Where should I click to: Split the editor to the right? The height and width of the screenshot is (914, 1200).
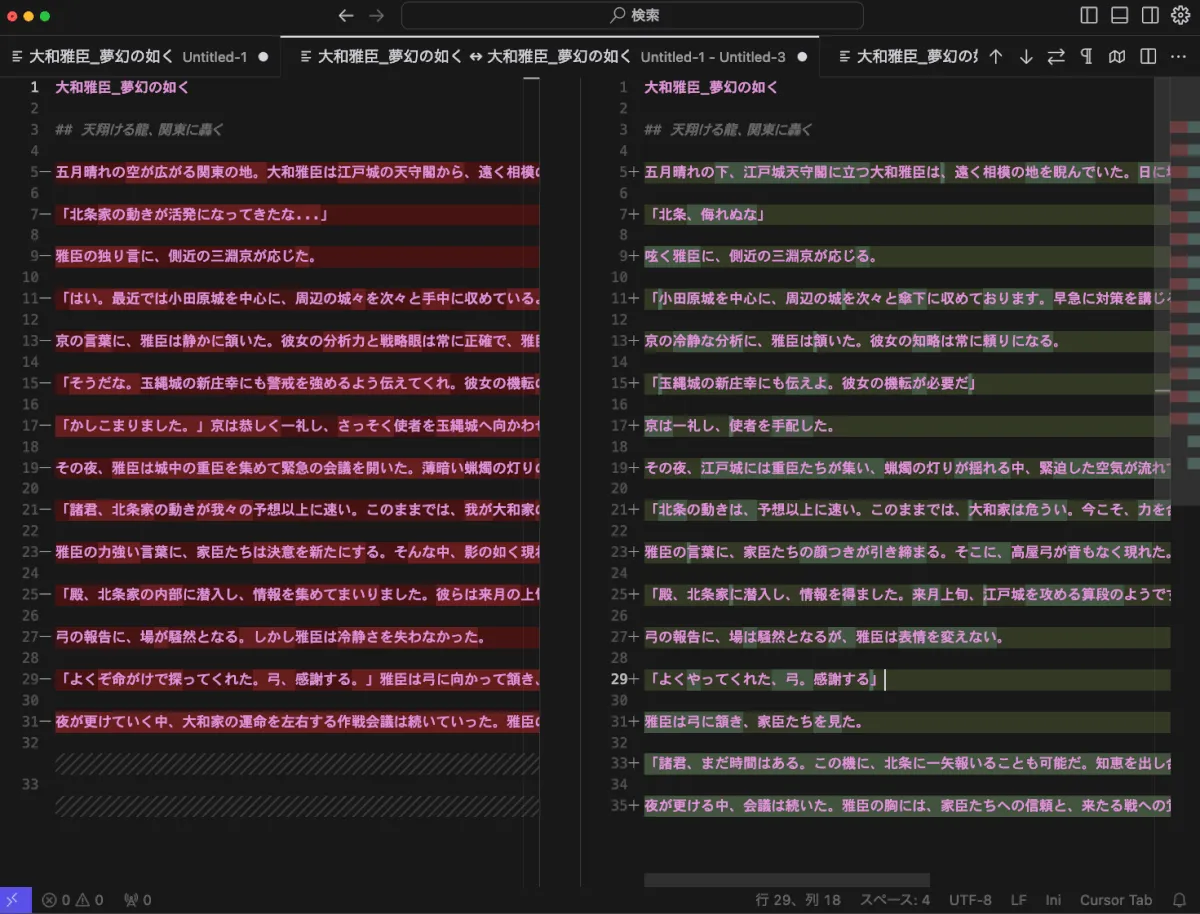pos(1148,57)
